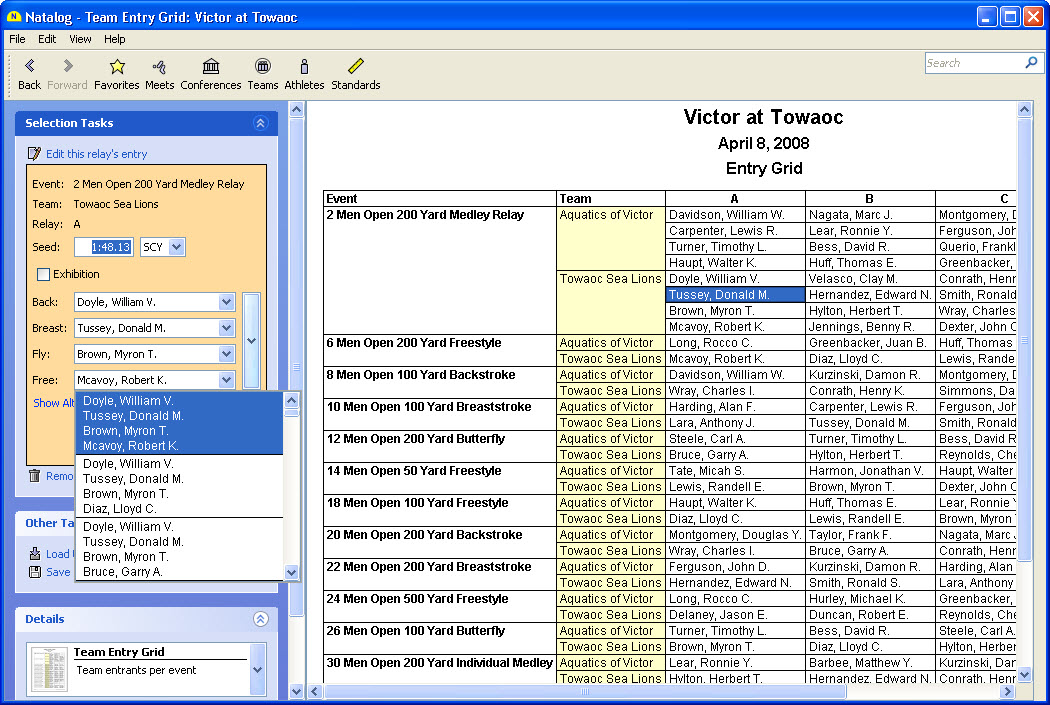
Task: Click the Seed time input field
Action: coord(103,247)
